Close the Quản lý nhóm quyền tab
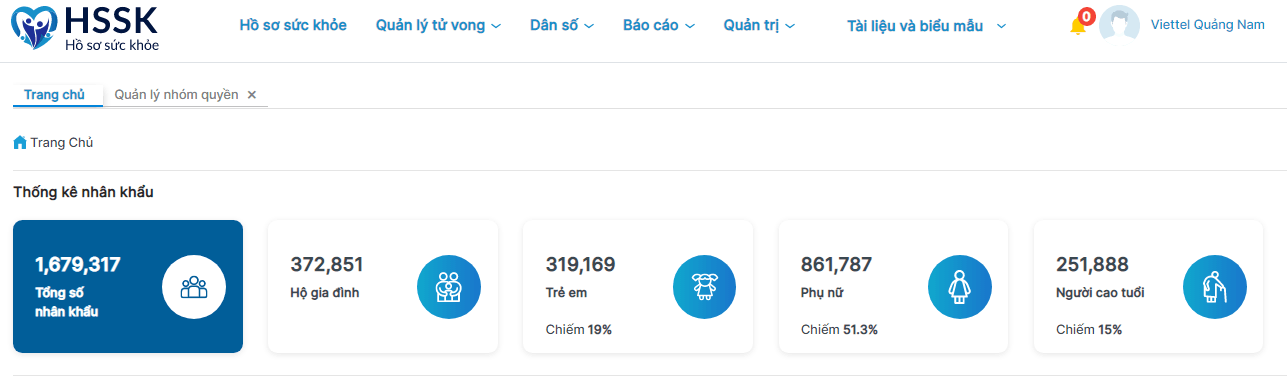1287x377 pixels. click(x=252, y=95)
